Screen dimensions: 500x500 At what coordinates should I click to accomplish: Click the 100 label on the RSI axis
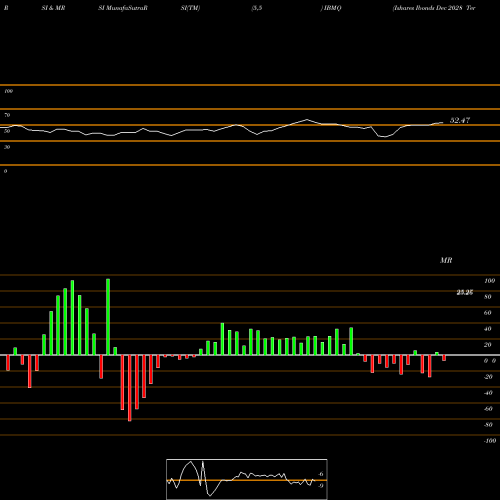(x=8, y=91)
